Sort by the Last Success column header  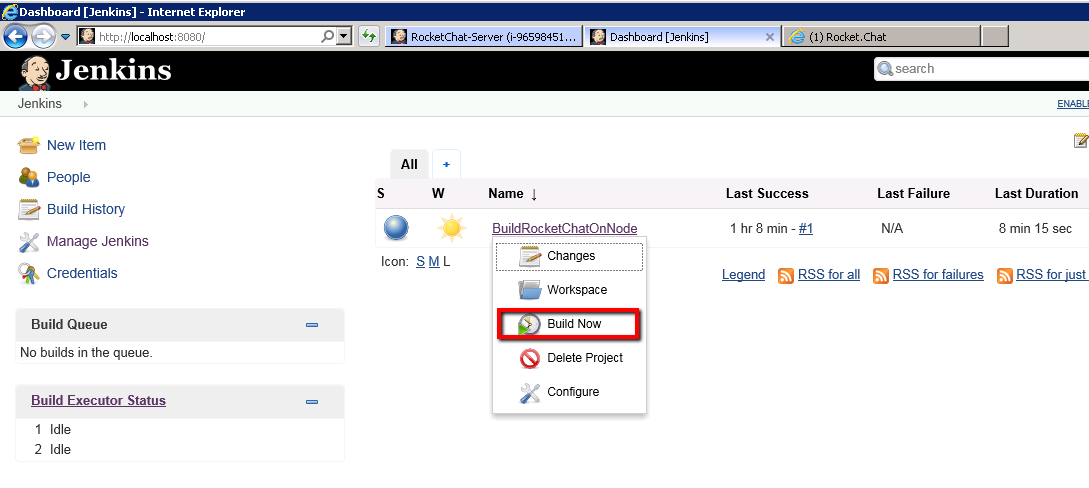(767, 194)
